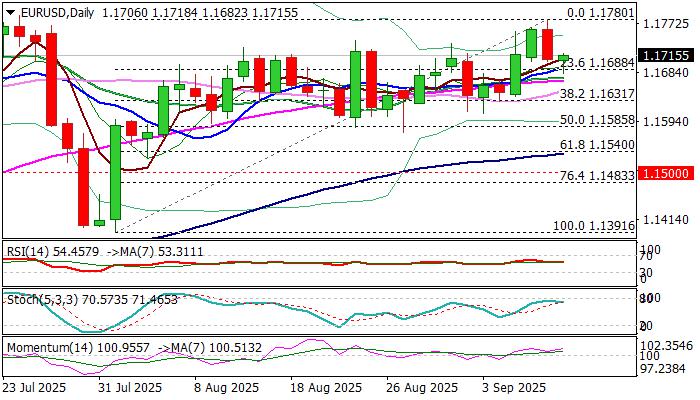The width and height of the screenshot is (700, 400).
Task: Select the Fibonacci 50.0 1.15858 label
Action: (597, 120)
